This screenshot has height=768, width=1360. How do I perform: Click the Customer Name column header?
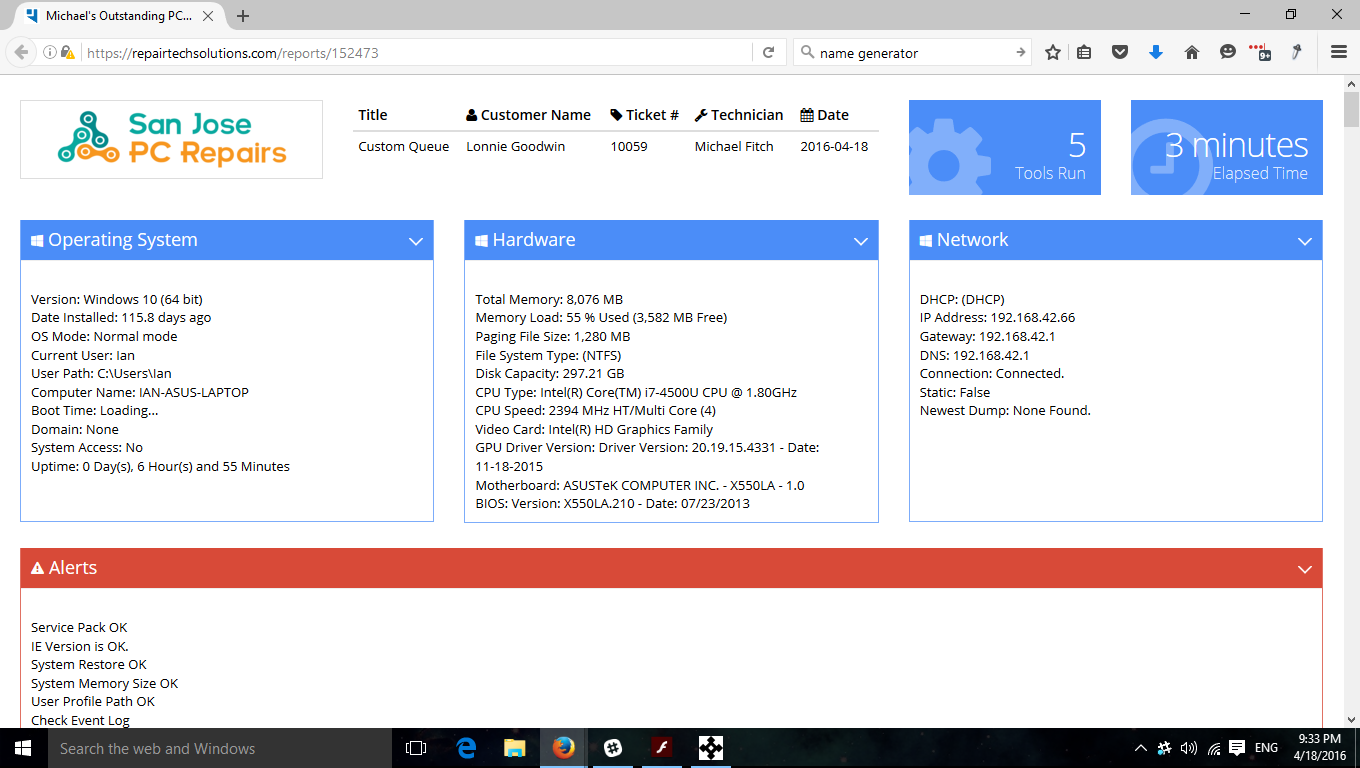pyautogui.click(x=528, y=115)
